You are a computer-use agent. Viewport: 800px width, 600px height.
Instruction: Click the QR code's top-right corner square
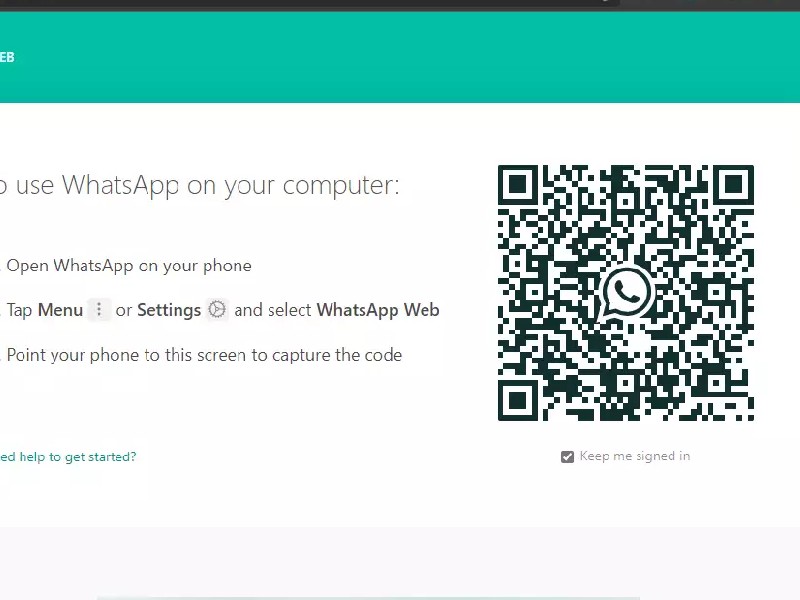point(735,184)
